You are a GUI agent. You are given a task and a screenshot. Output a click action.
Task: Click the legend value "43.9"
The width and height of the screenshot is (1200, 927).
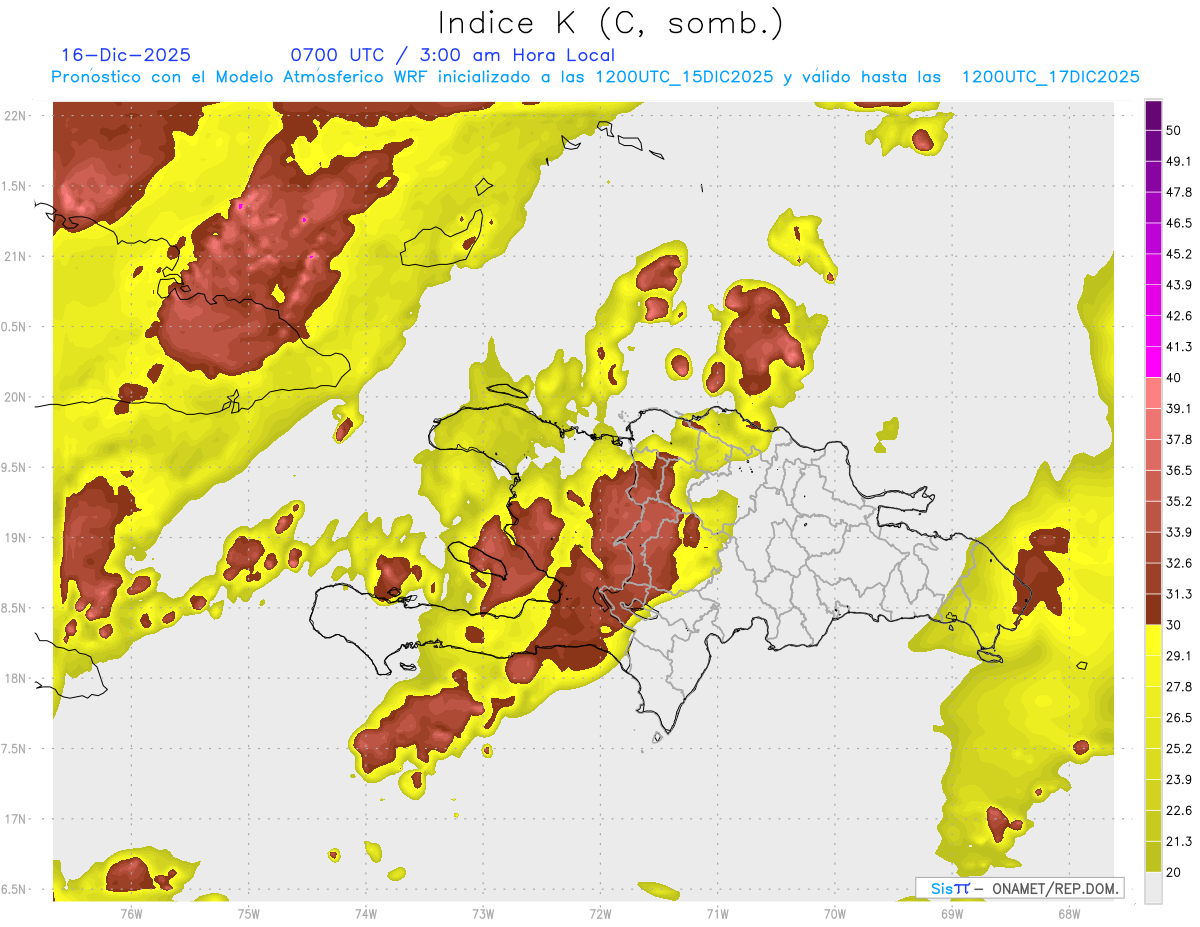point(1179,285)
